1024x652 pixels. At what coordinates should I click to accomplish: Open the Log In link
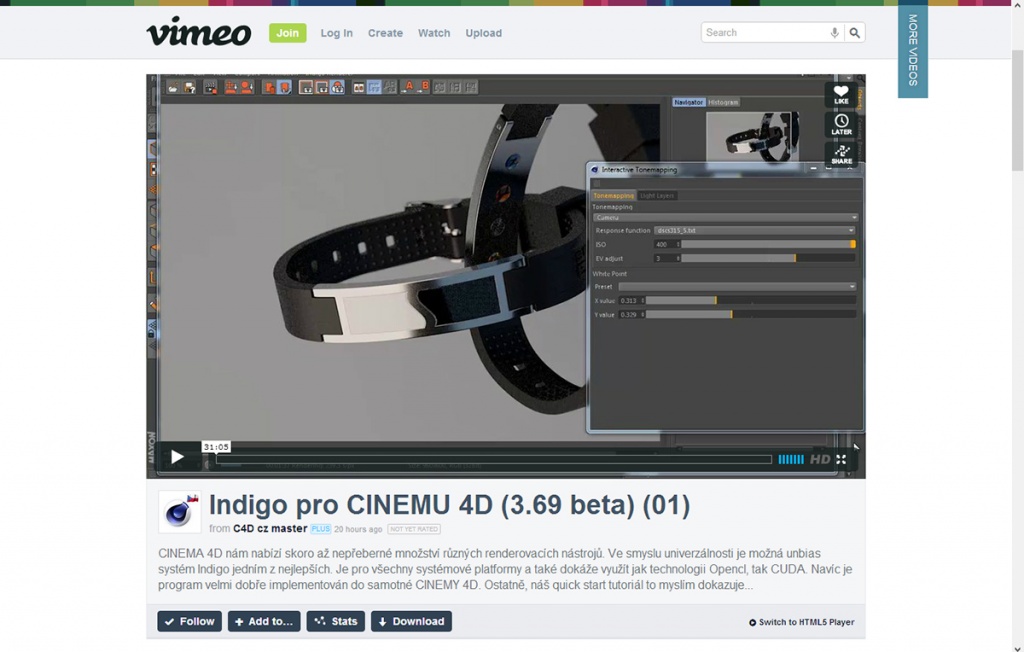(336, 33)
